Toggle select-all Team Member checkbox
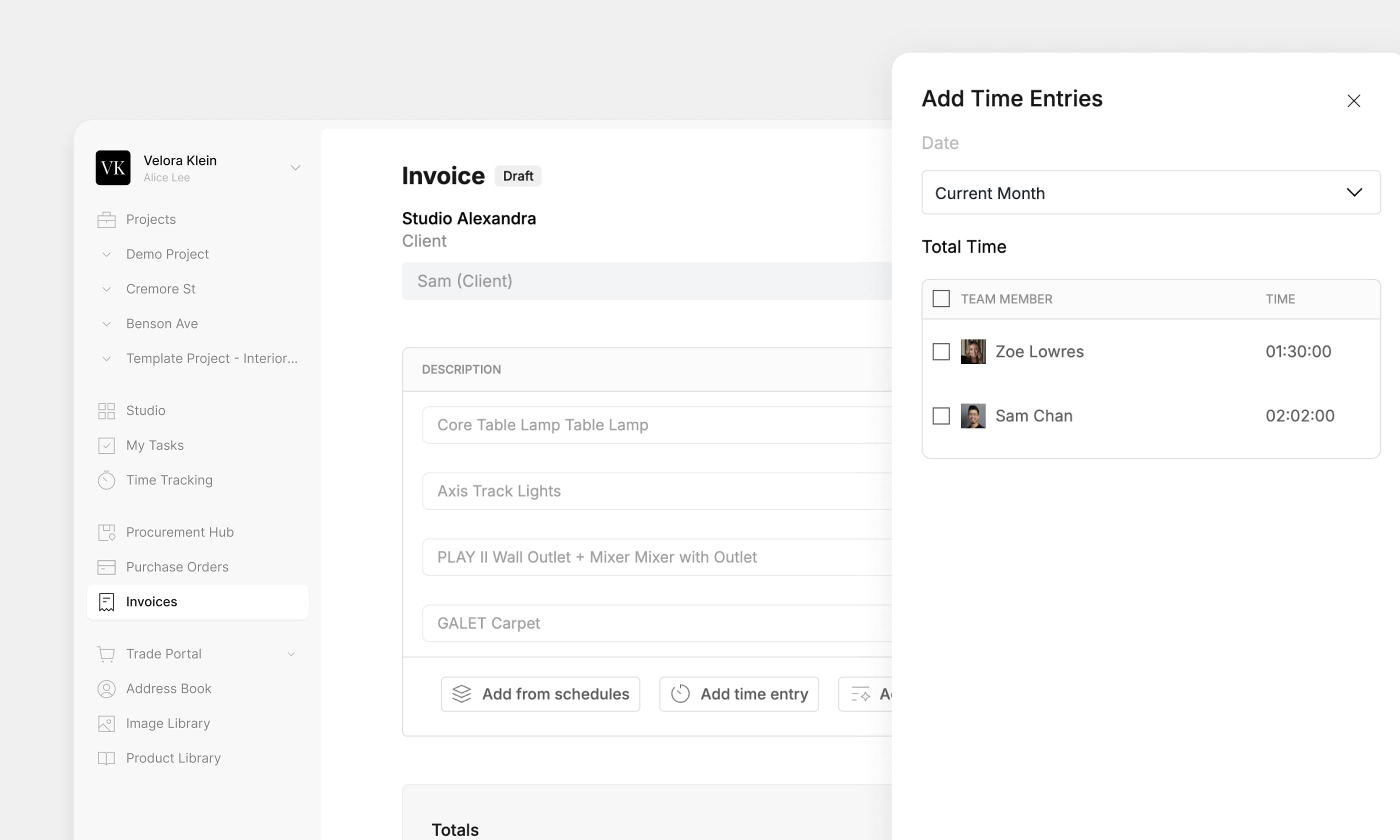This screenshot has width=1400, height=840. pyautogui.click(x=941, y=299)
